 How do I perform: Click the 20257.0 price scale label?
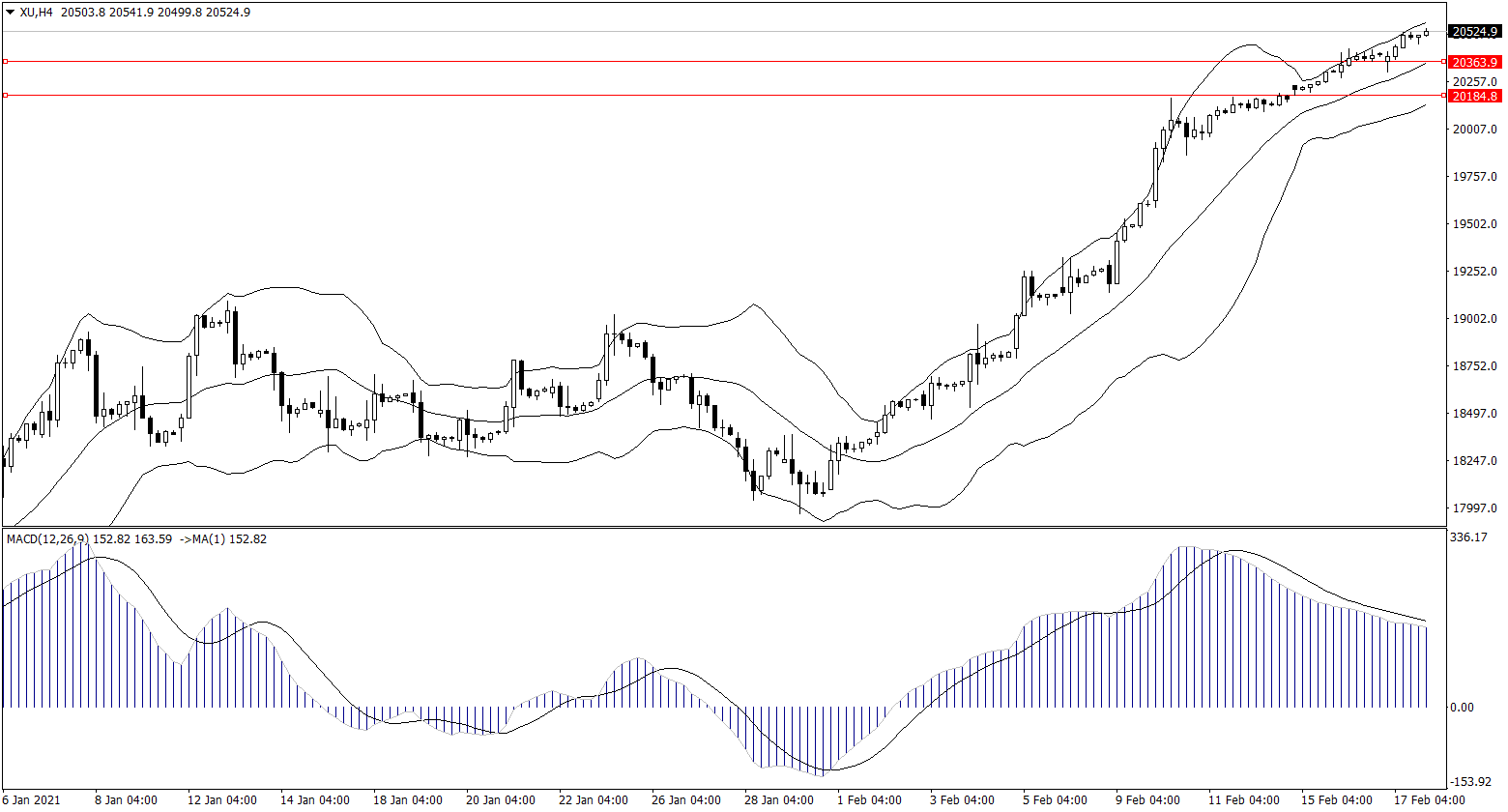[x=1474, y=81]
